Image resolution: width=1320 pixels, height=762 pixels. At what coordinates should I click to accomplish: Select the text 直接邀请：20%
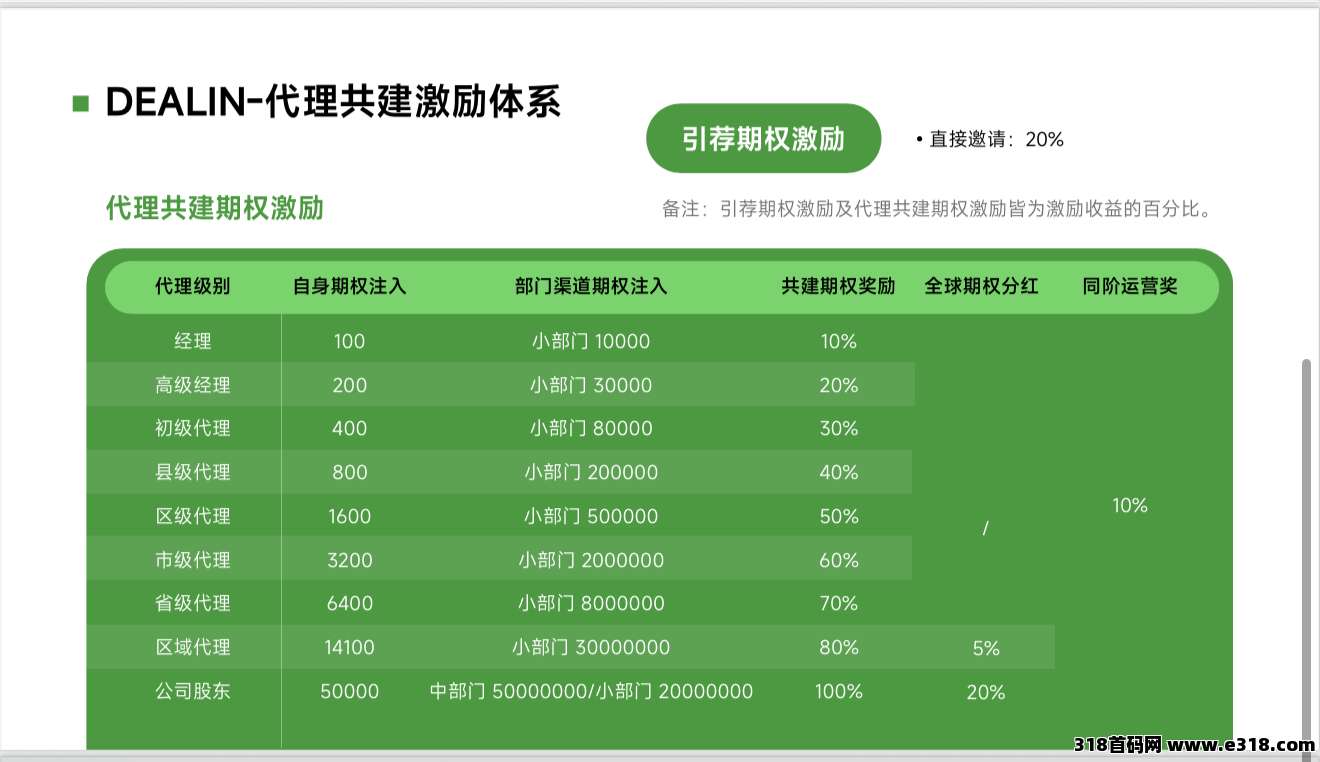click(996, 140)
